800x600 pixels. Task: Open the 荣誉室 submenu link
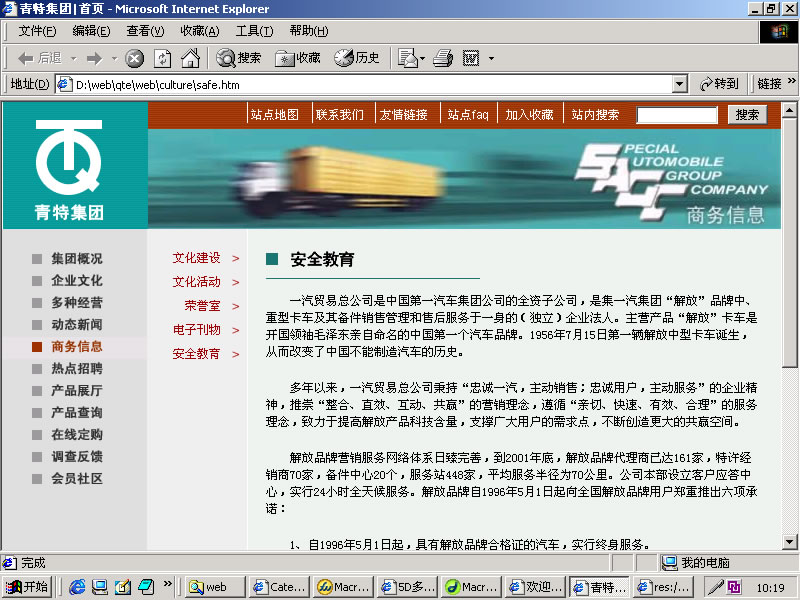pyautogui.click(x=203, y=306)
